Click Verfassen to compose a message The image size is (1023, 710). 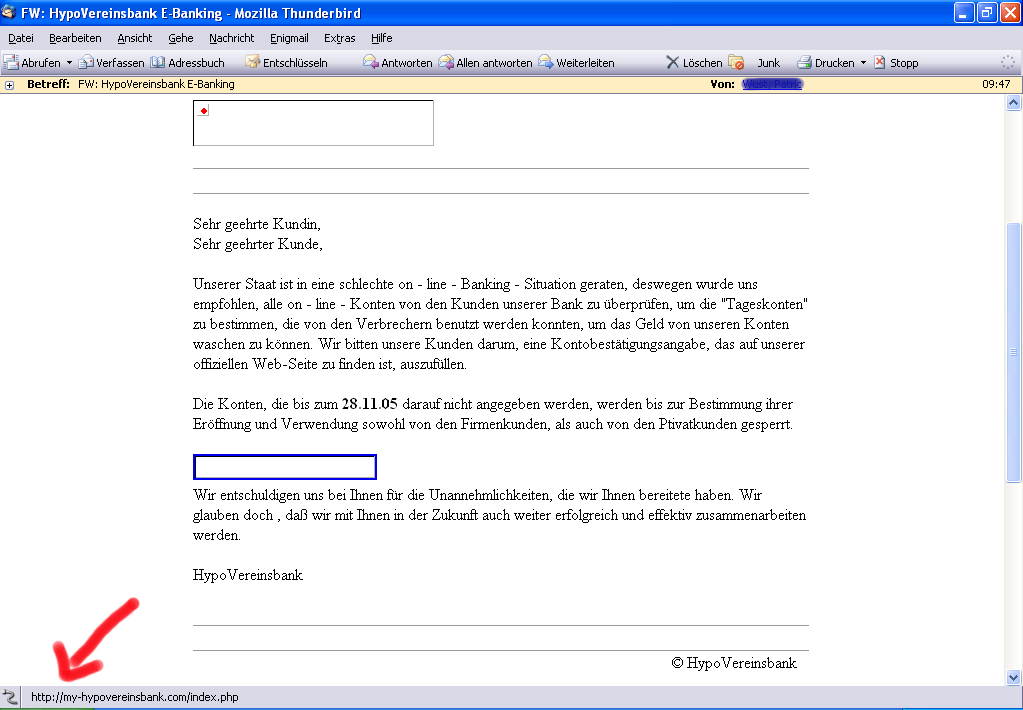(112, 63)
